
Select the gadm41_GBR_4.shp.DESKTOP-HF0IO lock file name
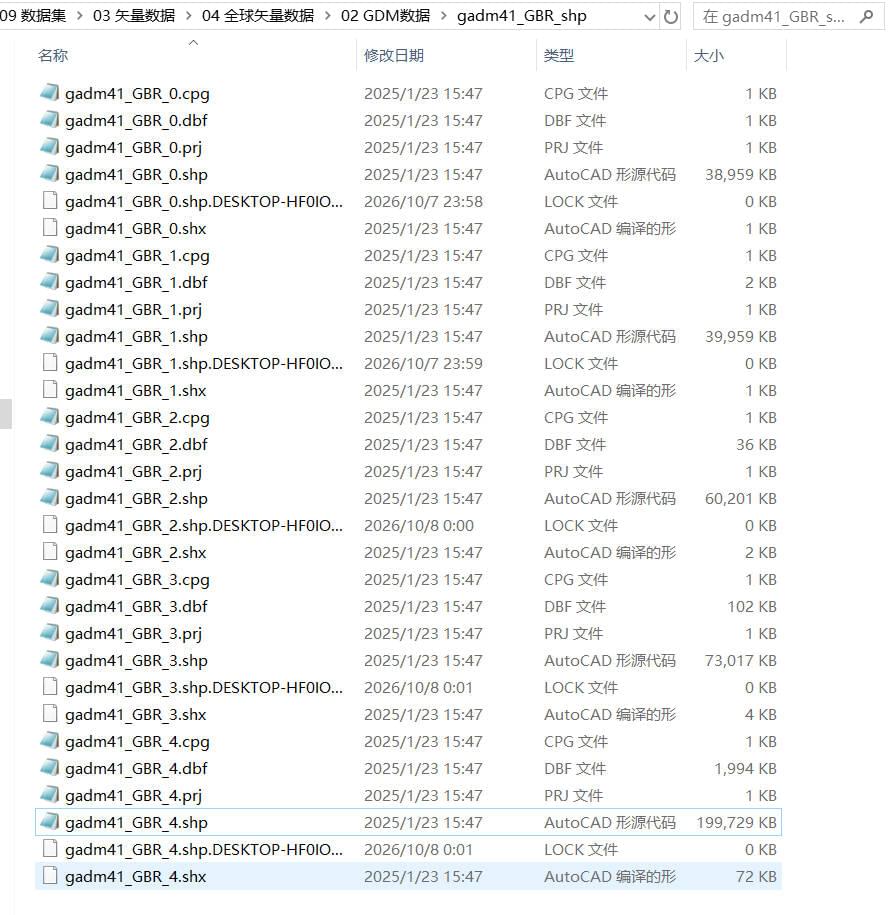[x=204, y=850]
